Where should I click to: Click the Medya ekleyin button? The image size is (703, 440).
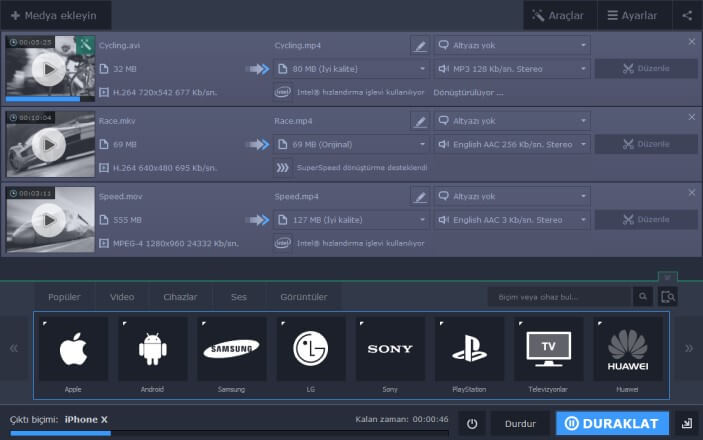point(56,15)
